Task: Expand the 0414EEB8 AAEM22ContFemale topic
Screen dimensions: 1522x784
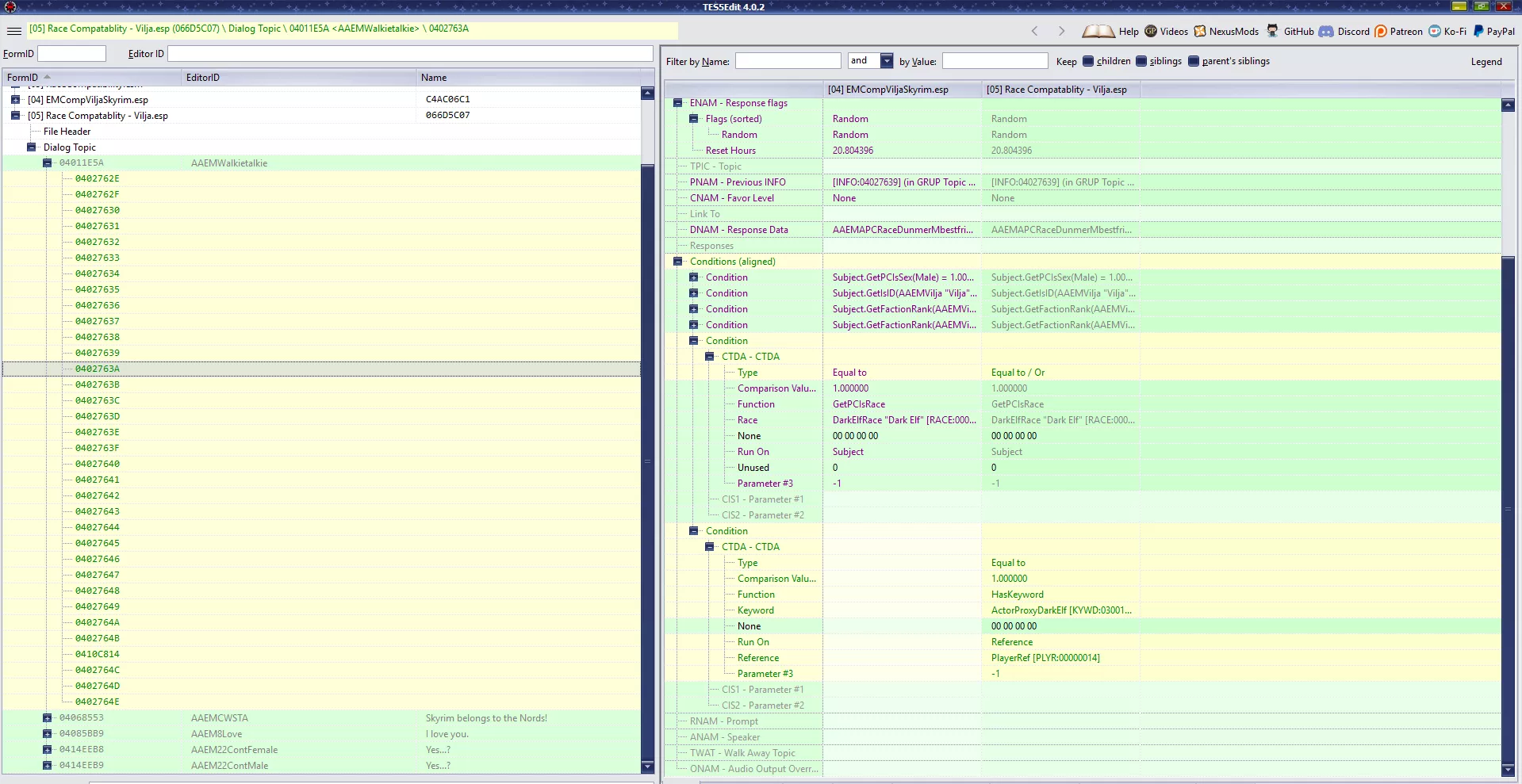Action: [x=48, y=750]
